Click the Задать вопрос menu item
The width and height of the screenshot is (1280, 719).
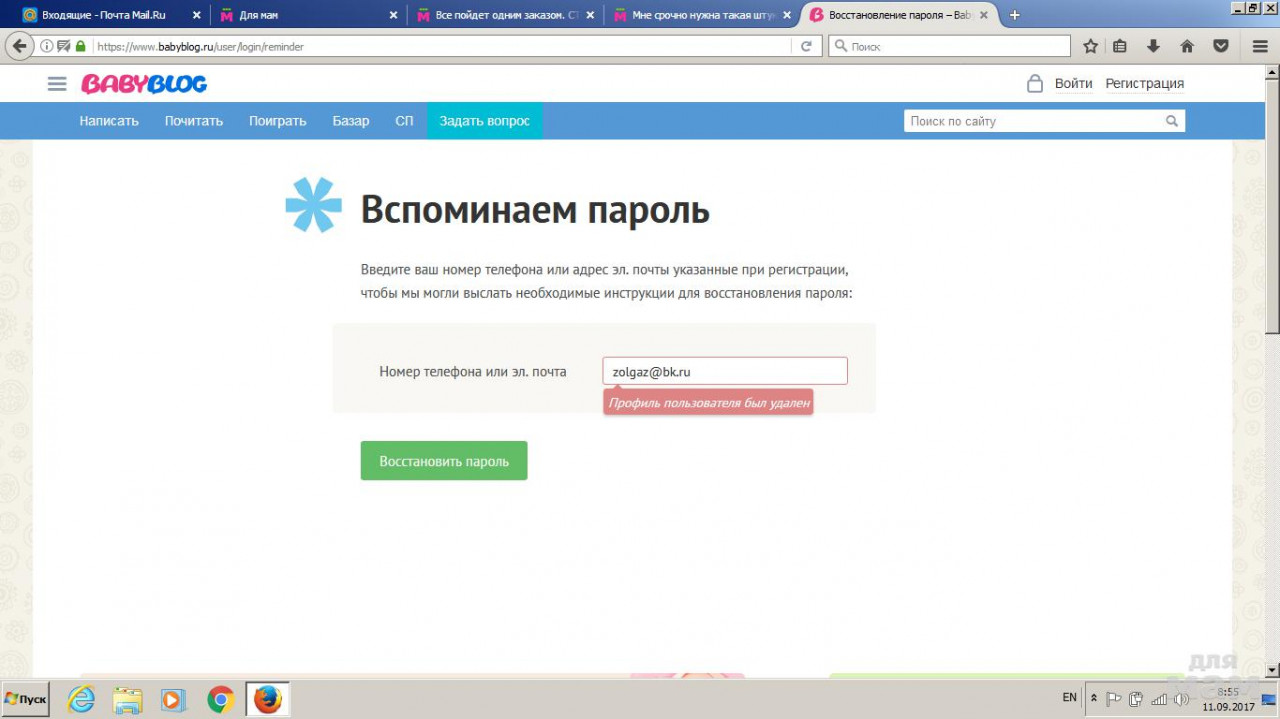pos(485,121)
